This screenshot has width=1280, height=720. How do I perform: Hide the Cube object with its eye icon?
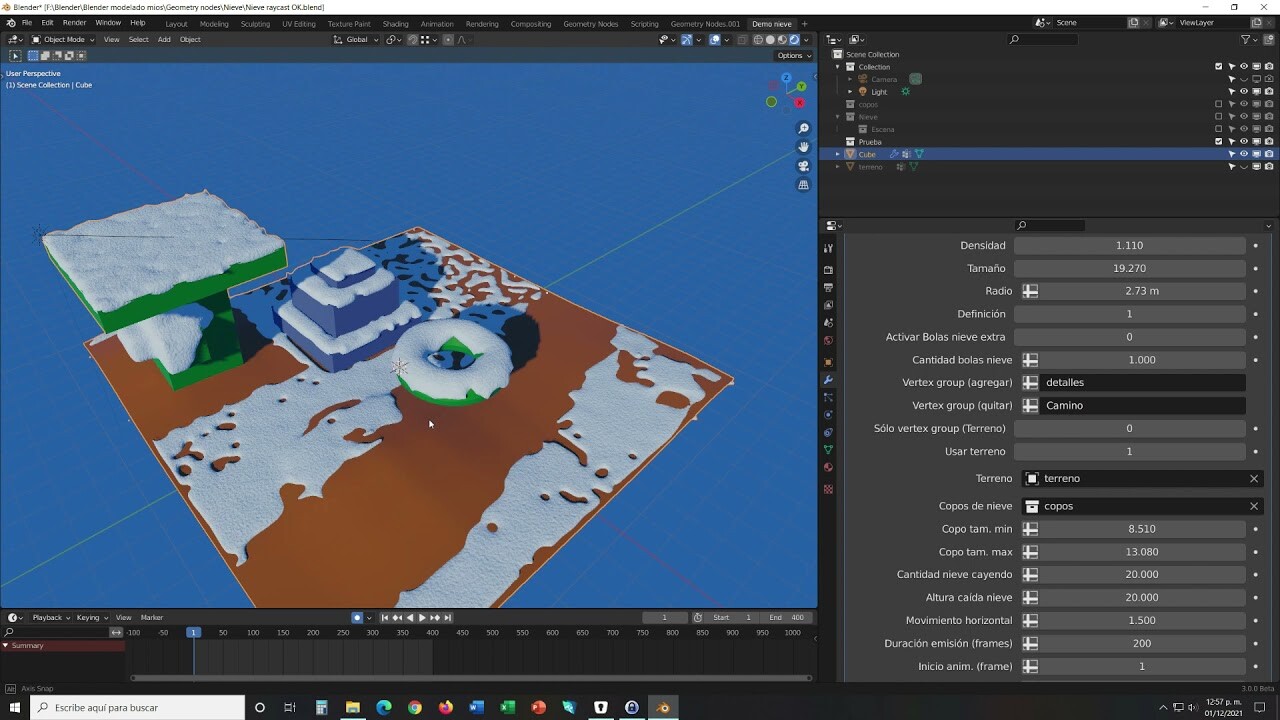1243,154
